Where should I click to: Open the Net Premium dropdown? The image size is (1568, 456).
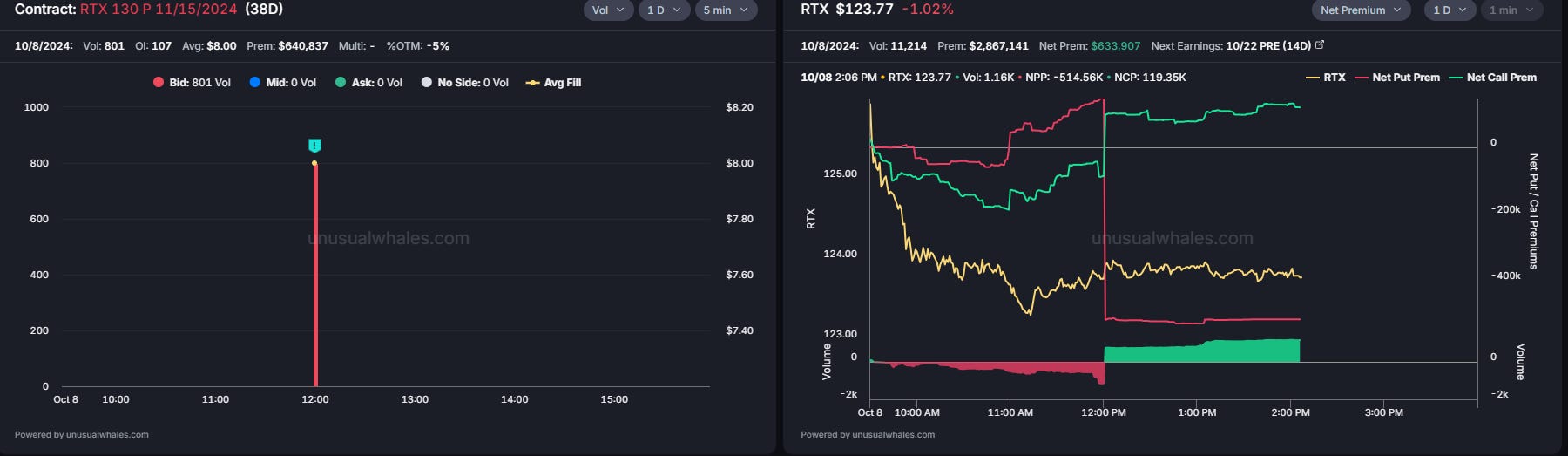[1361, 10]
